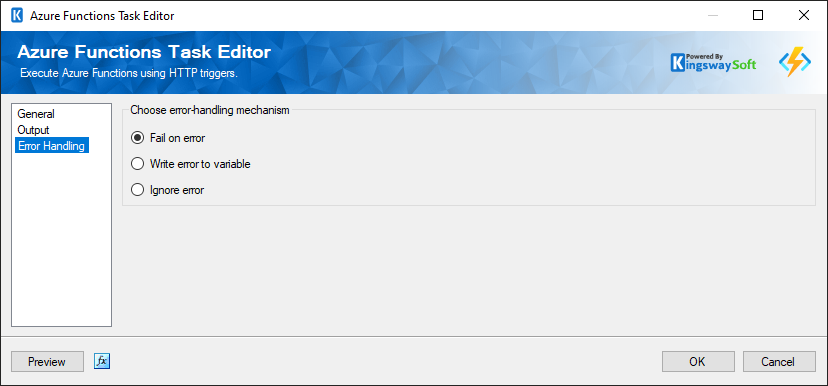Screen dimensions: 828x386
Task: Click the Preview button
Action: (47, 362)
